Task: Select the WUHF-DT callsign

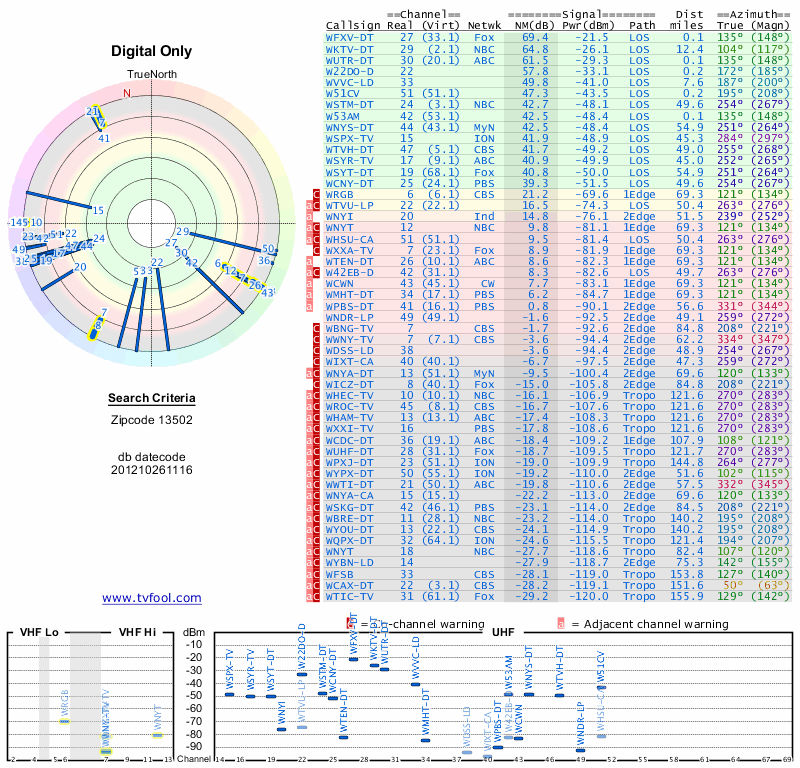Action: 349,452
